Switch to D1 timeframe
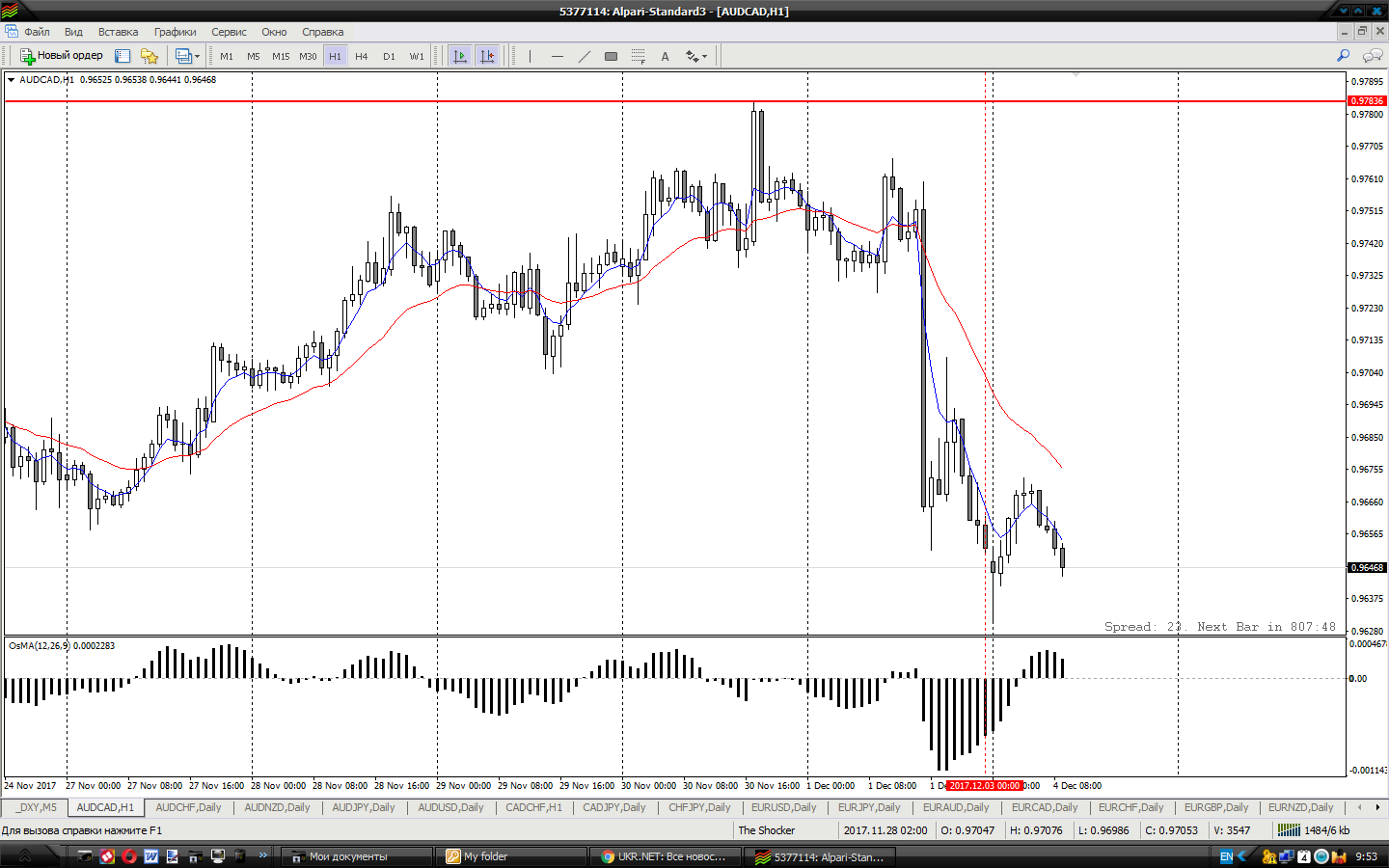 [x=389, y=56]
